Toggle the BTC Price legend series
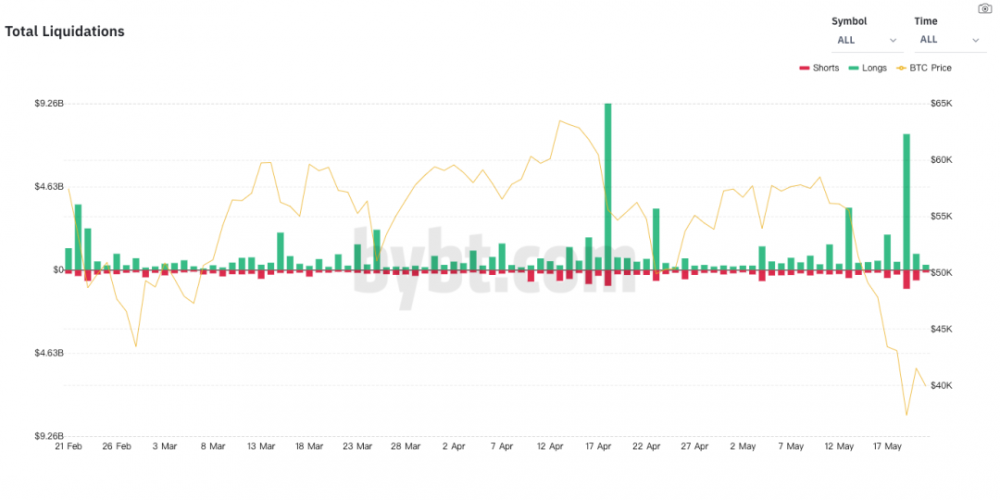Screen dimensions: 1000x500 tap(923, 68)
